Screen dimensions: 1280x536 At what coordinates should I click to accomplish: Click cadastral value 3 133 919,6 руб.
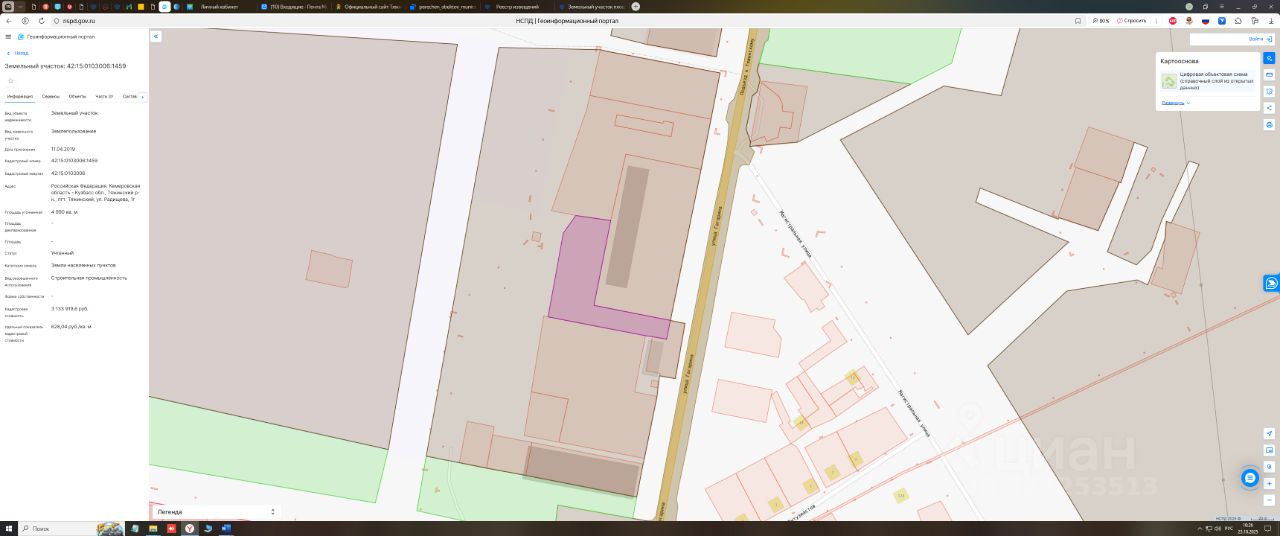(70, 308)
